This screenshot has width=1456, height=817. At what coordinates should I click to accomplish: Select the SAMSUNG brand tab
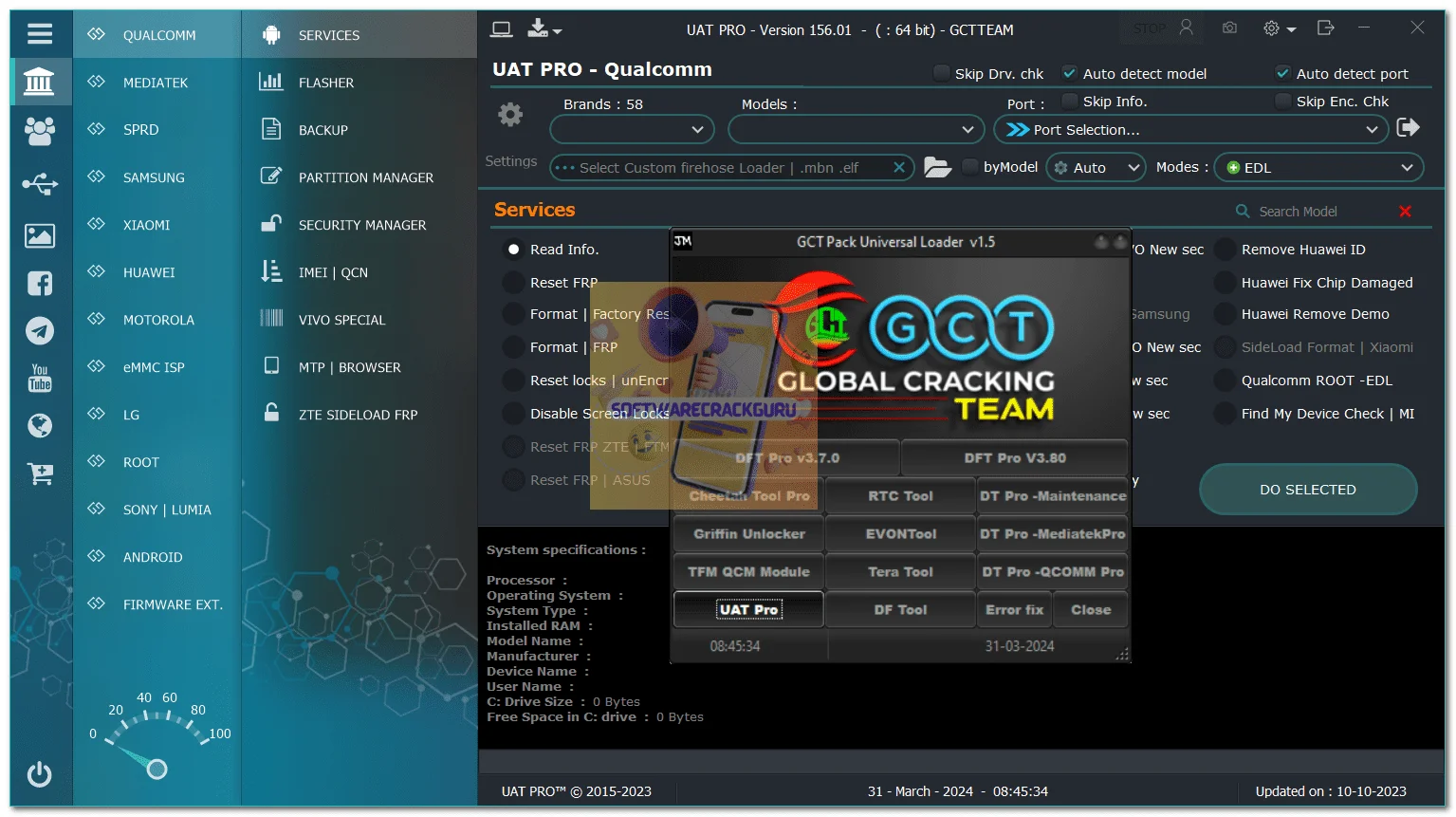[x=157, y=177]
